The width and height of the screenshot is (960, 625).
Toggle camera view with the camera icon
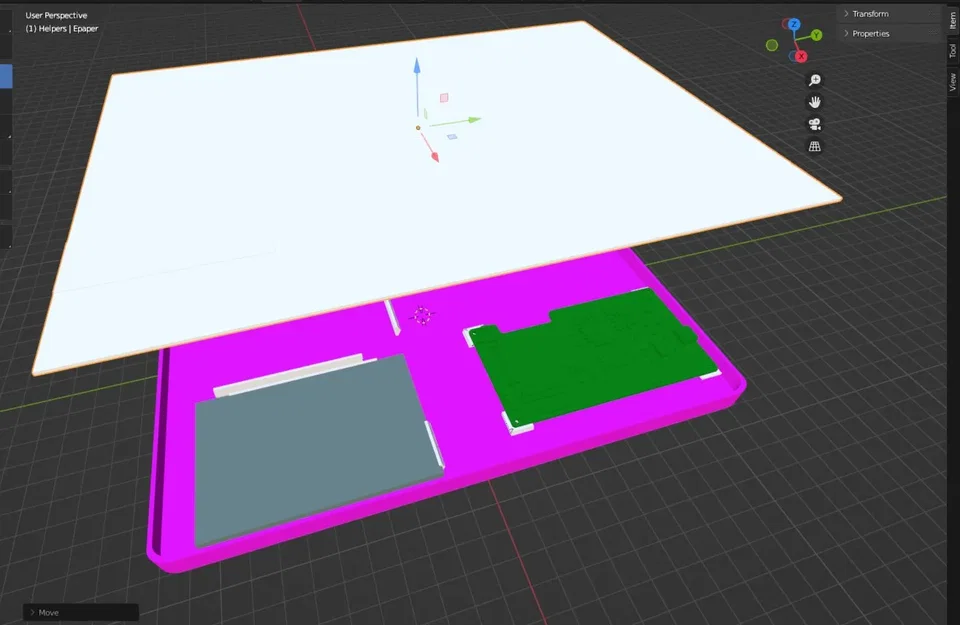(815, 124)
